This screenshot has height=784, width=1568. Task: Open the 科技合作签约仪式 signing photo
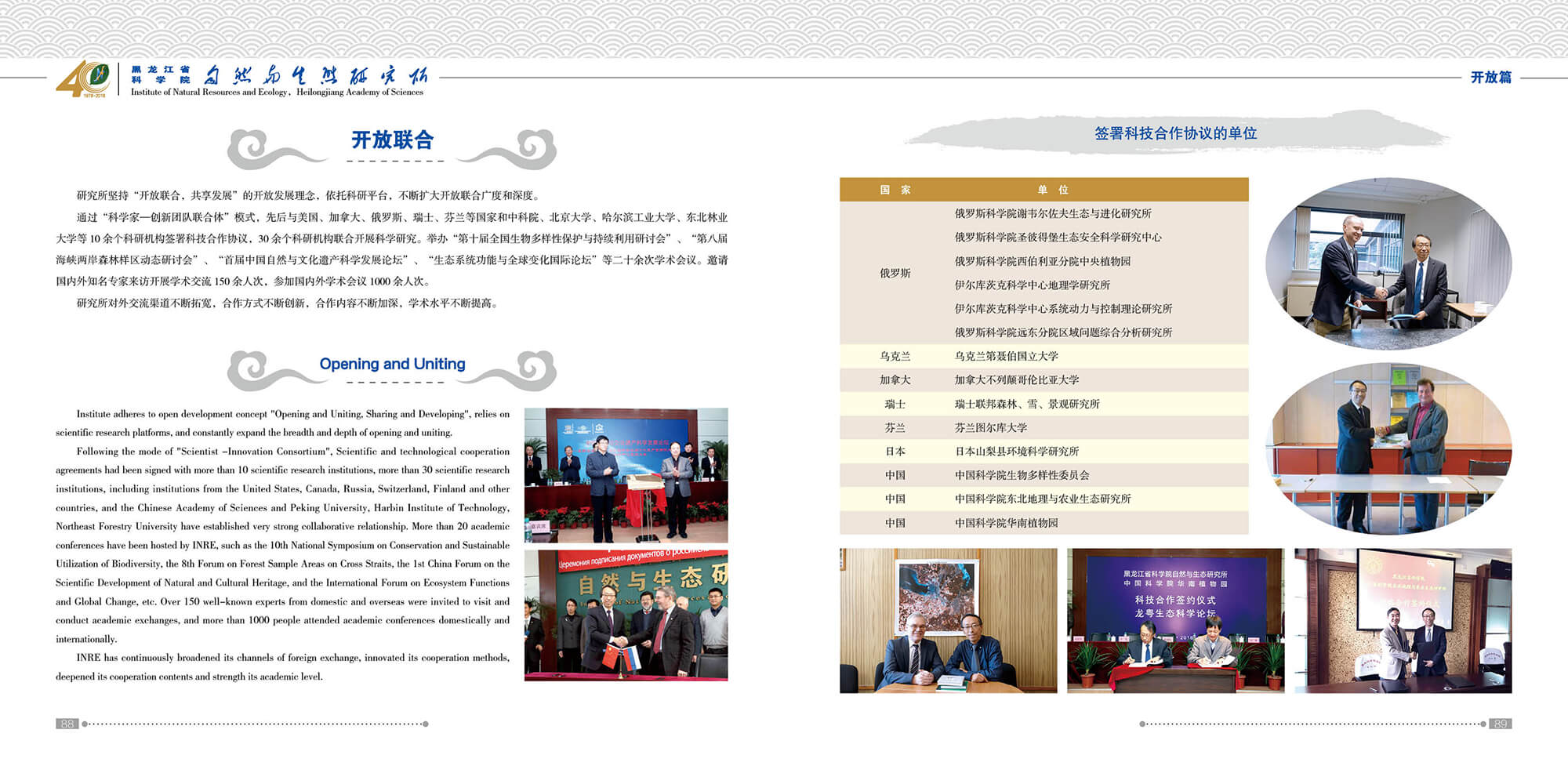click(x=1175, y=621)
